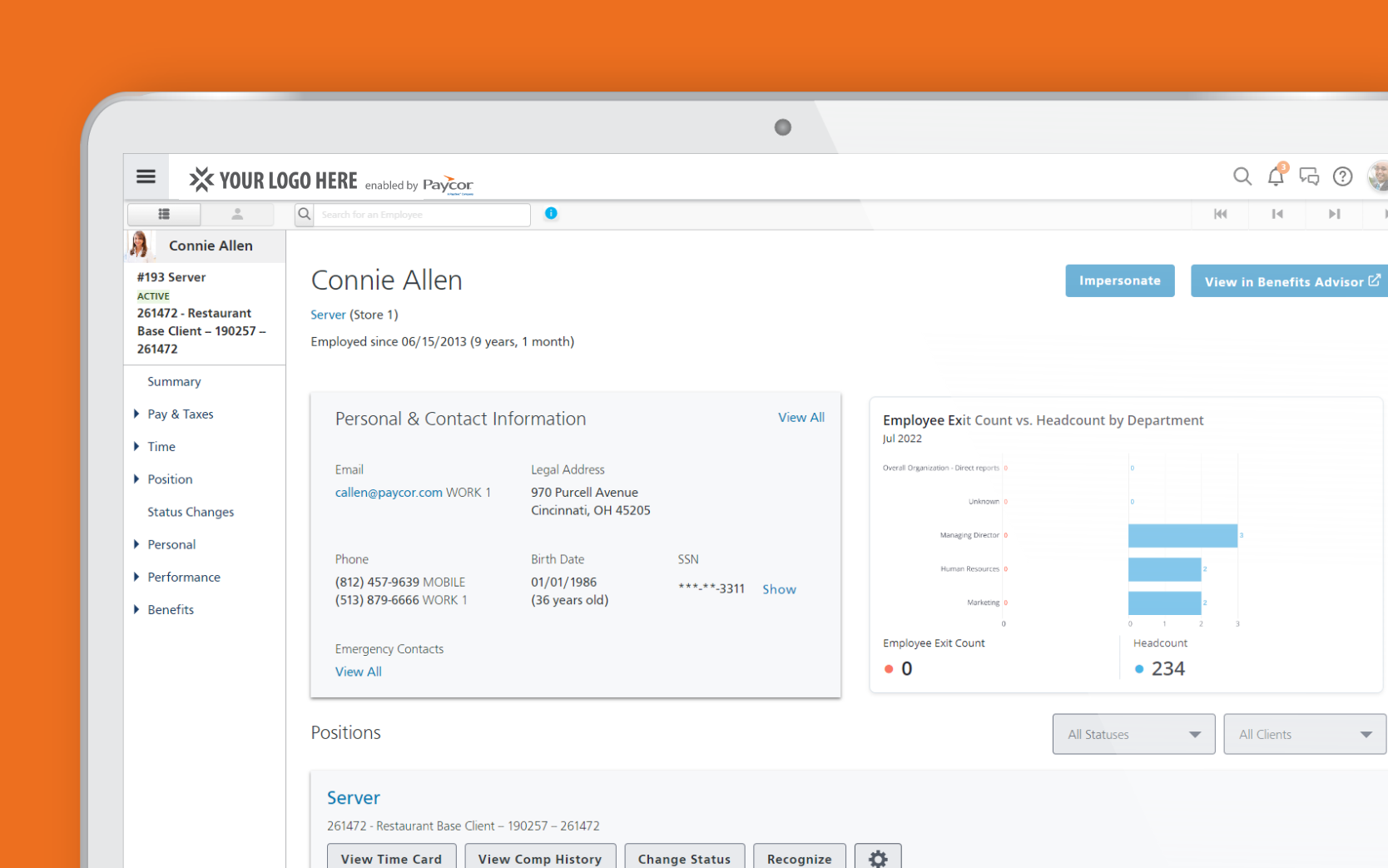Switch to the single person view tab
The width and height of the screenshot is (1388, 868).
click(x=237, y=215)
